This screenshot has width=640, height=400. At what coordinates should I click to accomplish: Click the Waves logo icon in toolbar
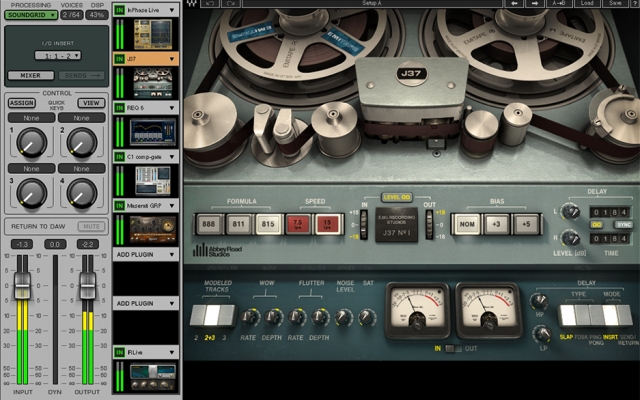pyautogui.click(x=191, y=3)
